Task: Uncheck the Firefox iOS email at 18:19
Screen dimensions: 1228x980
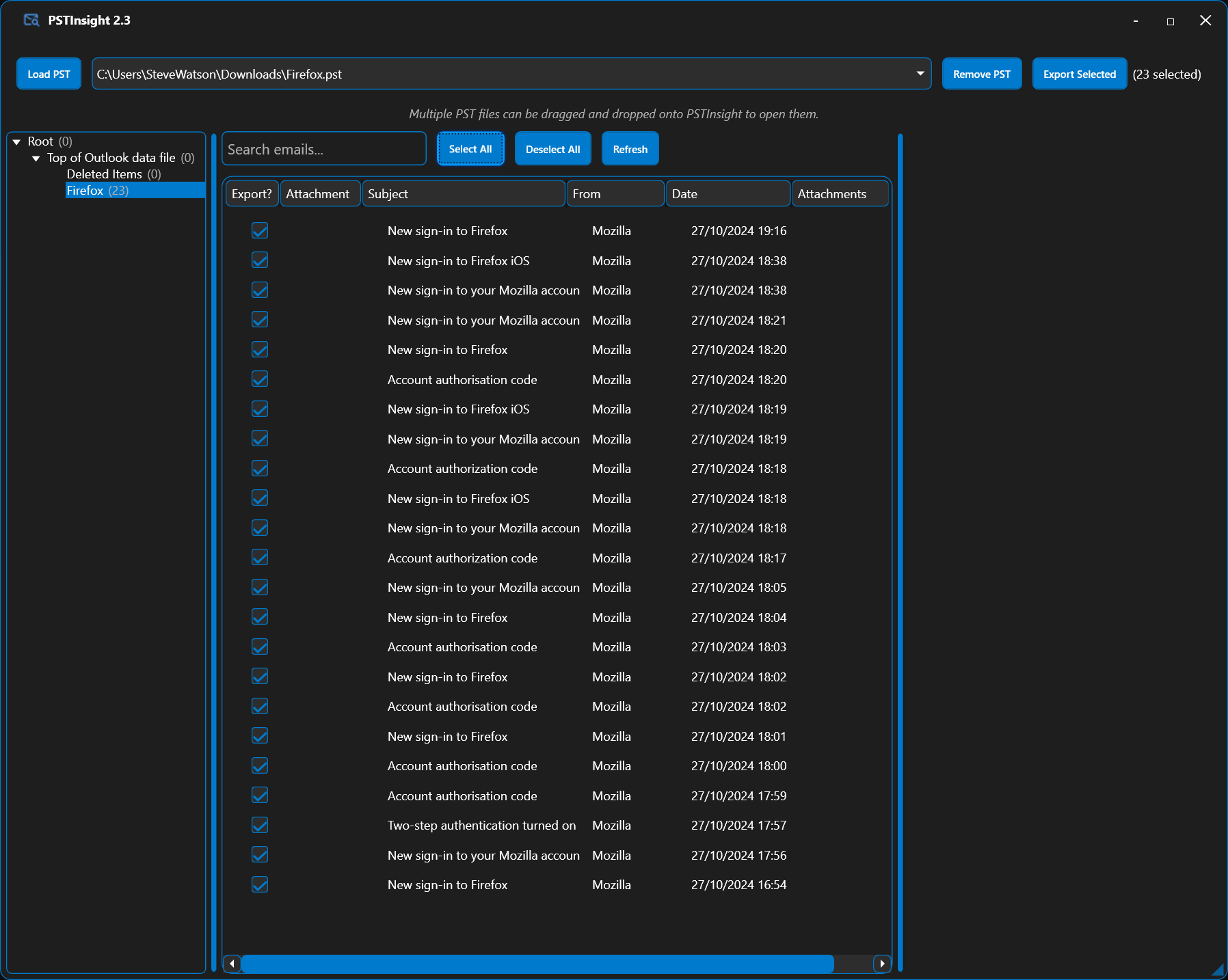Action: pos(260,409)
